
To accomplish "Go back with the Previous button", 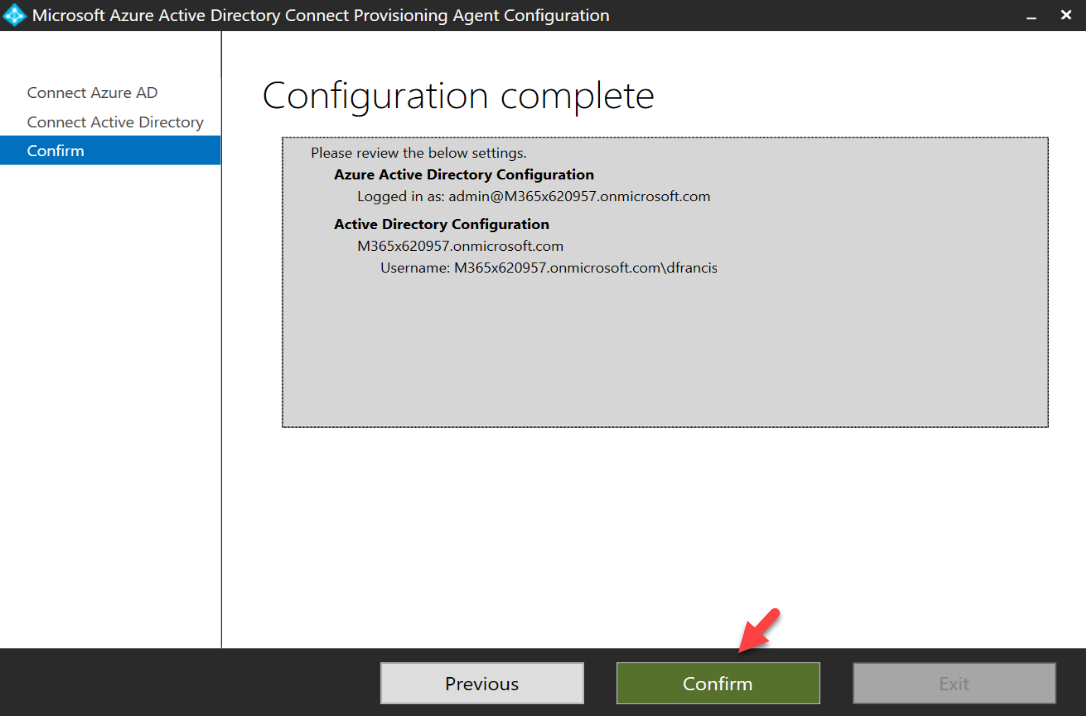I will [x=482, y=683].
